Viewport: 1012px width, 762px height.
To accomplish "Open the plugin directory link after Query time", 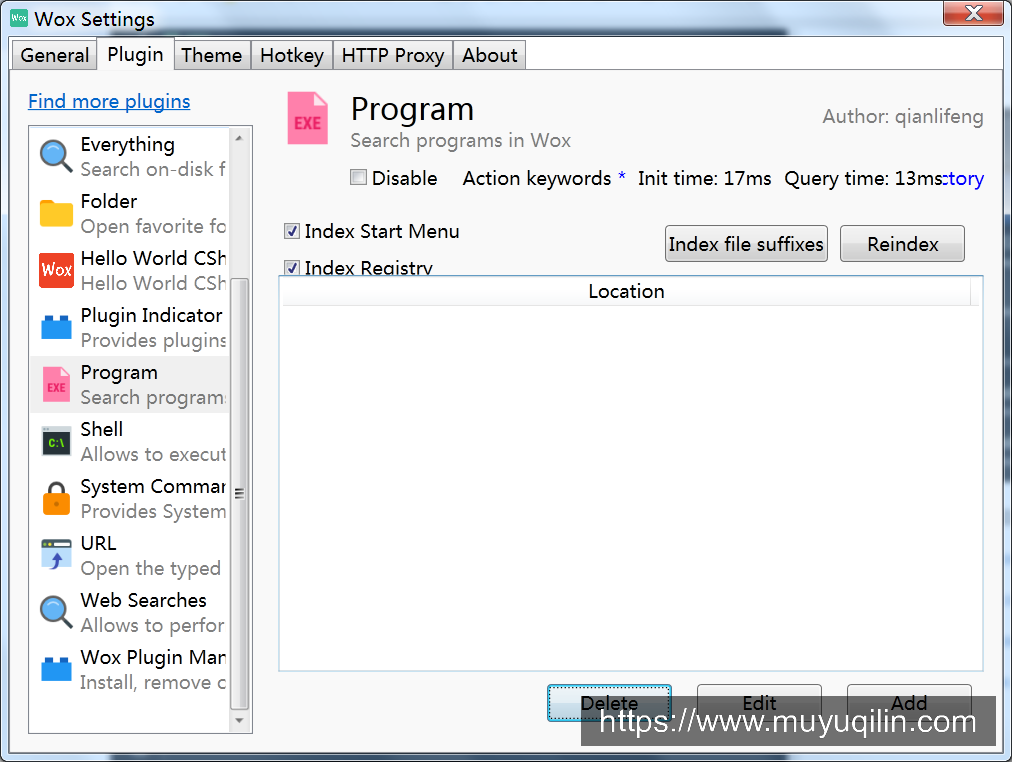I will (964, 178).
